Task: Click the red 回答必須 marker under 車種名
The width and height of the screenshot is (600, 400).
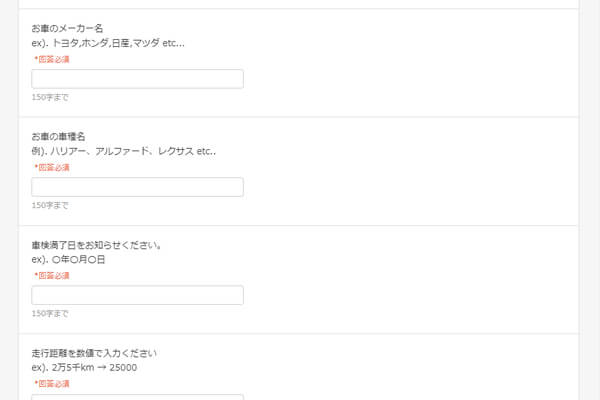Action: [52, 168]
